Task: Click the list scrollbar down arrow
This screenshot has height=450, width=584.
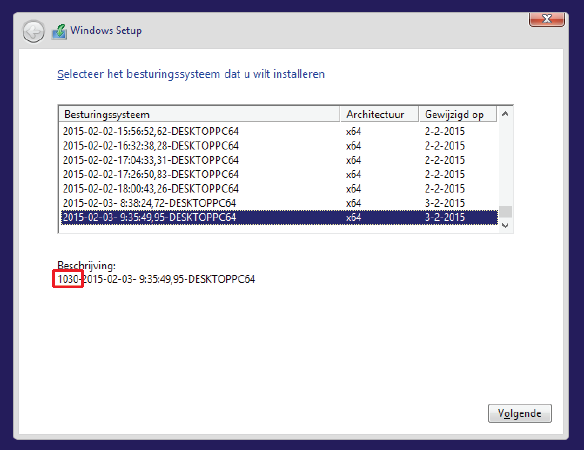Action: (505, 225)
